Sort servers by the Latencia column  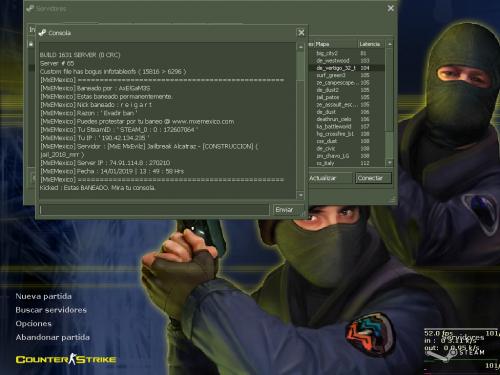(x=371, y=44)
